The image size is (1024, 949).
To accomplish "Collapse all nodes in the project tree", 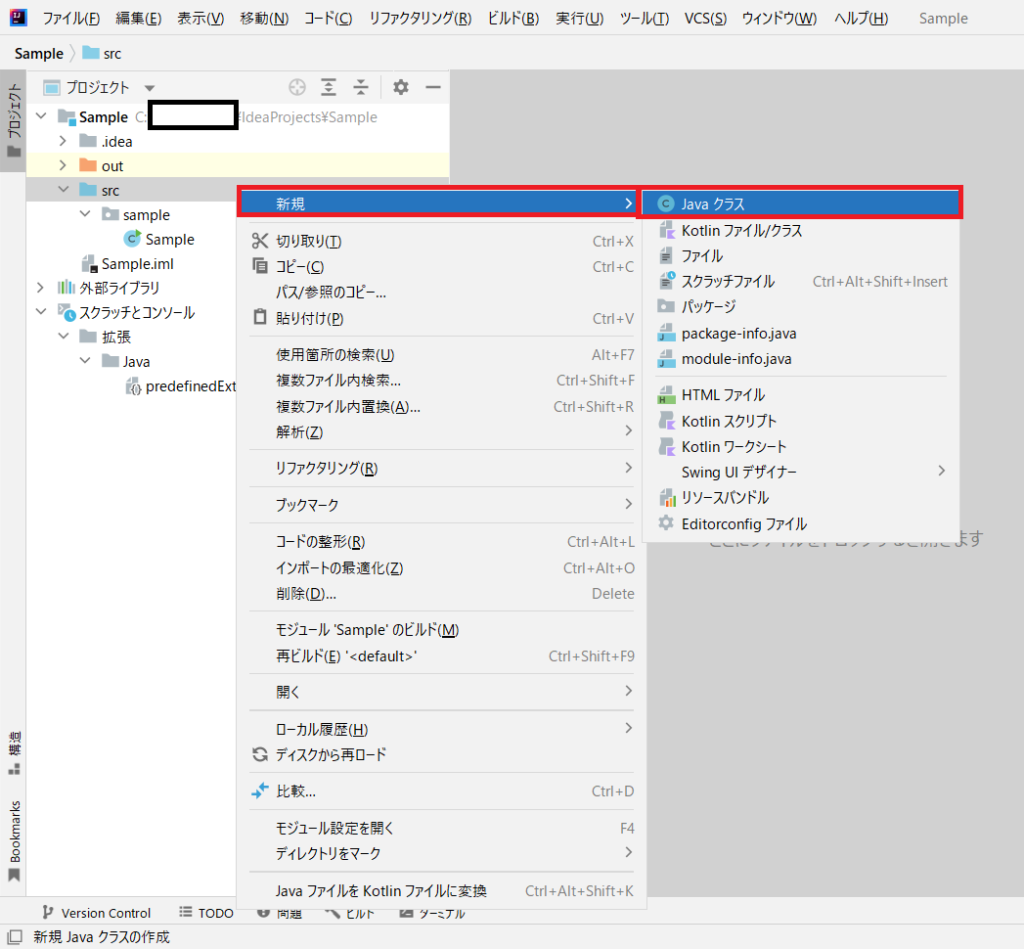I will pos(361,87).
